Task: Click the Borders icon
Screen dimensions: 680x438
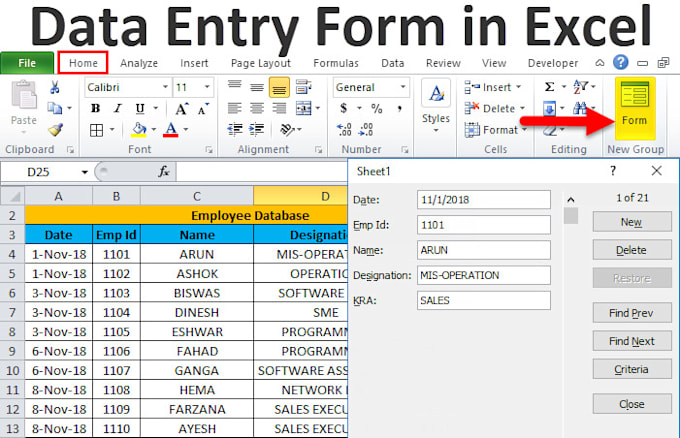Action: click(x=96, y=130)
